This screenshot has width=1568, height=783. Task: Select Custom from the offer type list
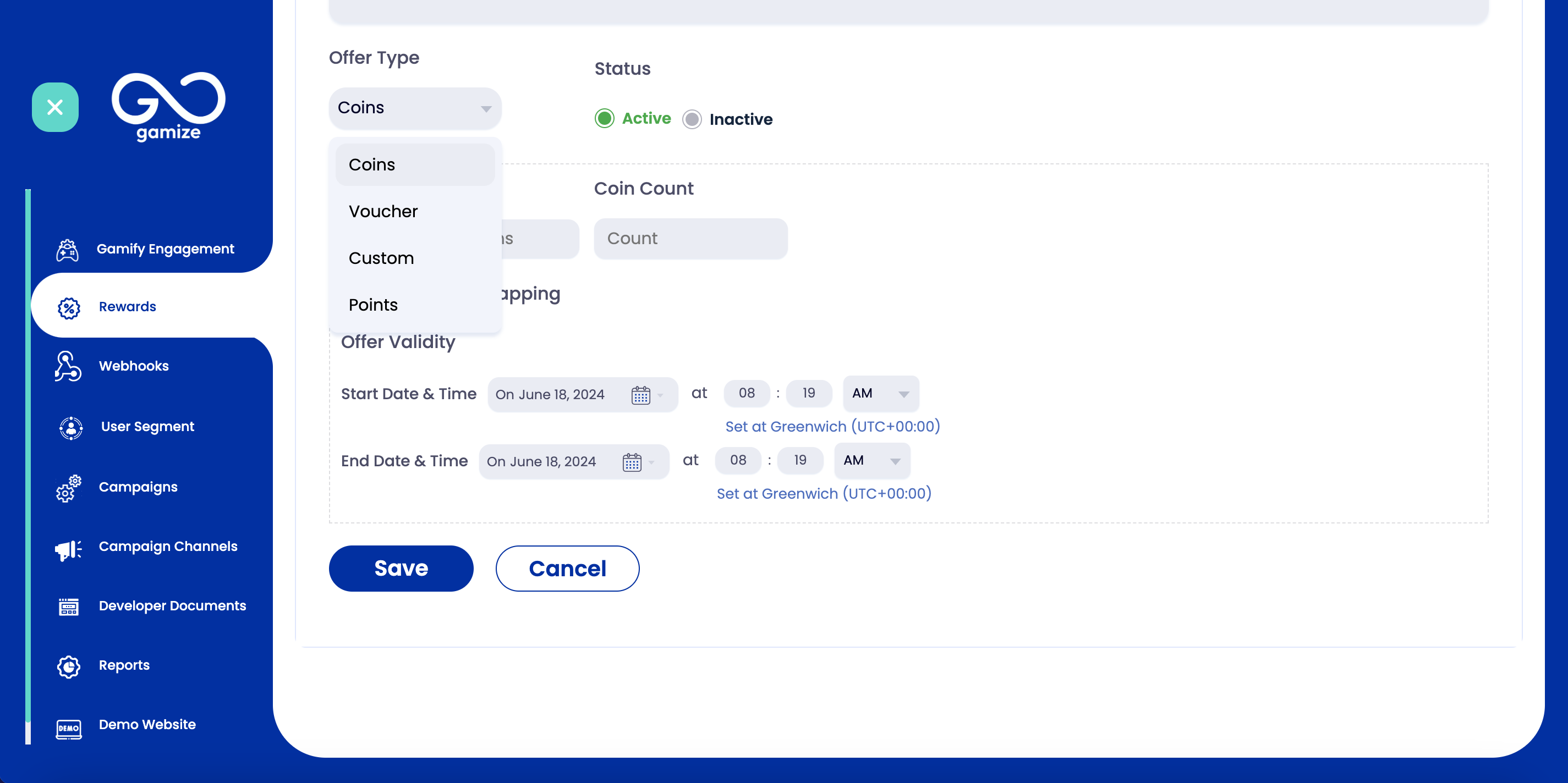pos(381,258)
